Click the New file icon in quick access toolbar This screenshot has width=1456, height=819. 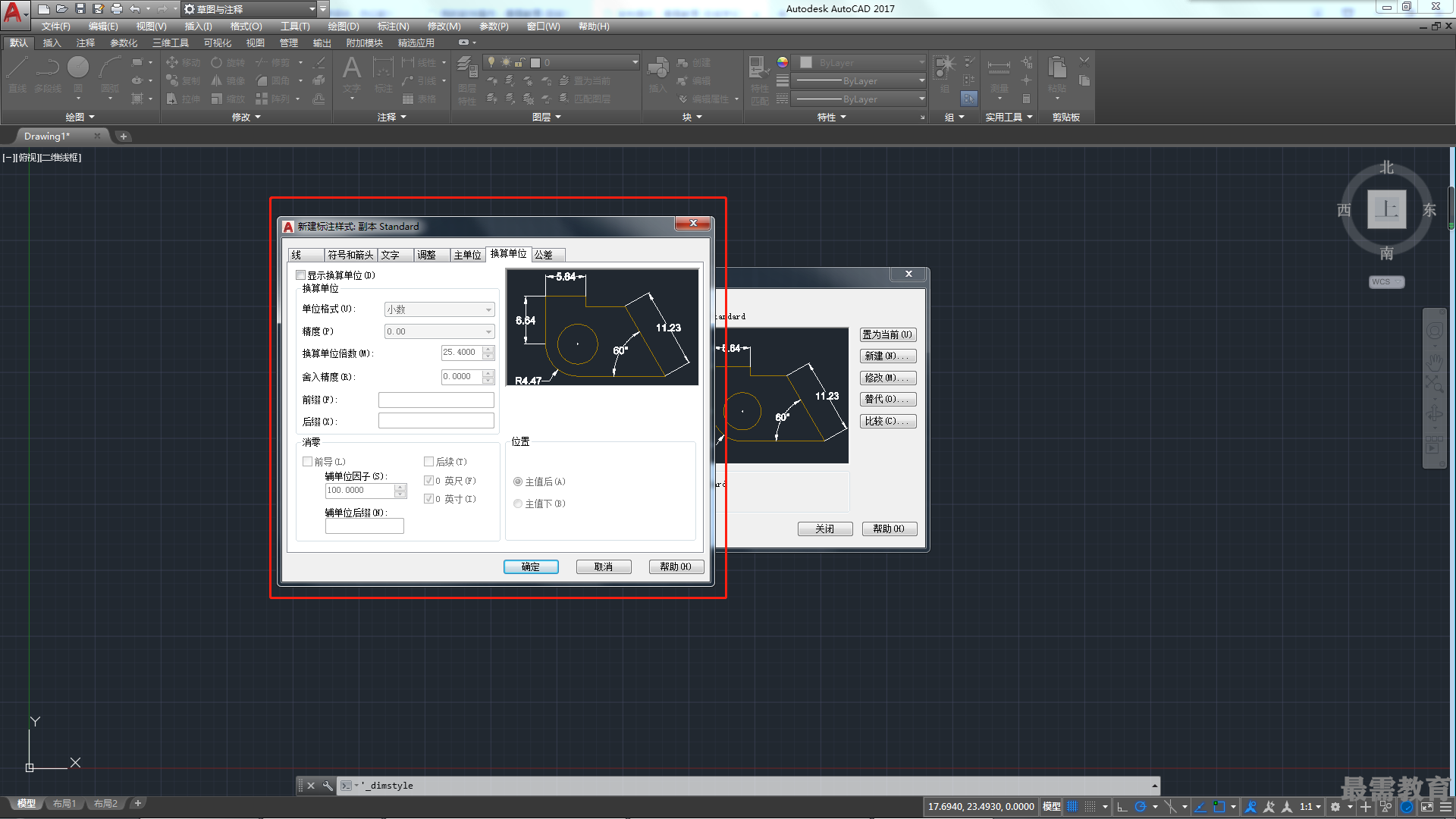coord(44,9)
